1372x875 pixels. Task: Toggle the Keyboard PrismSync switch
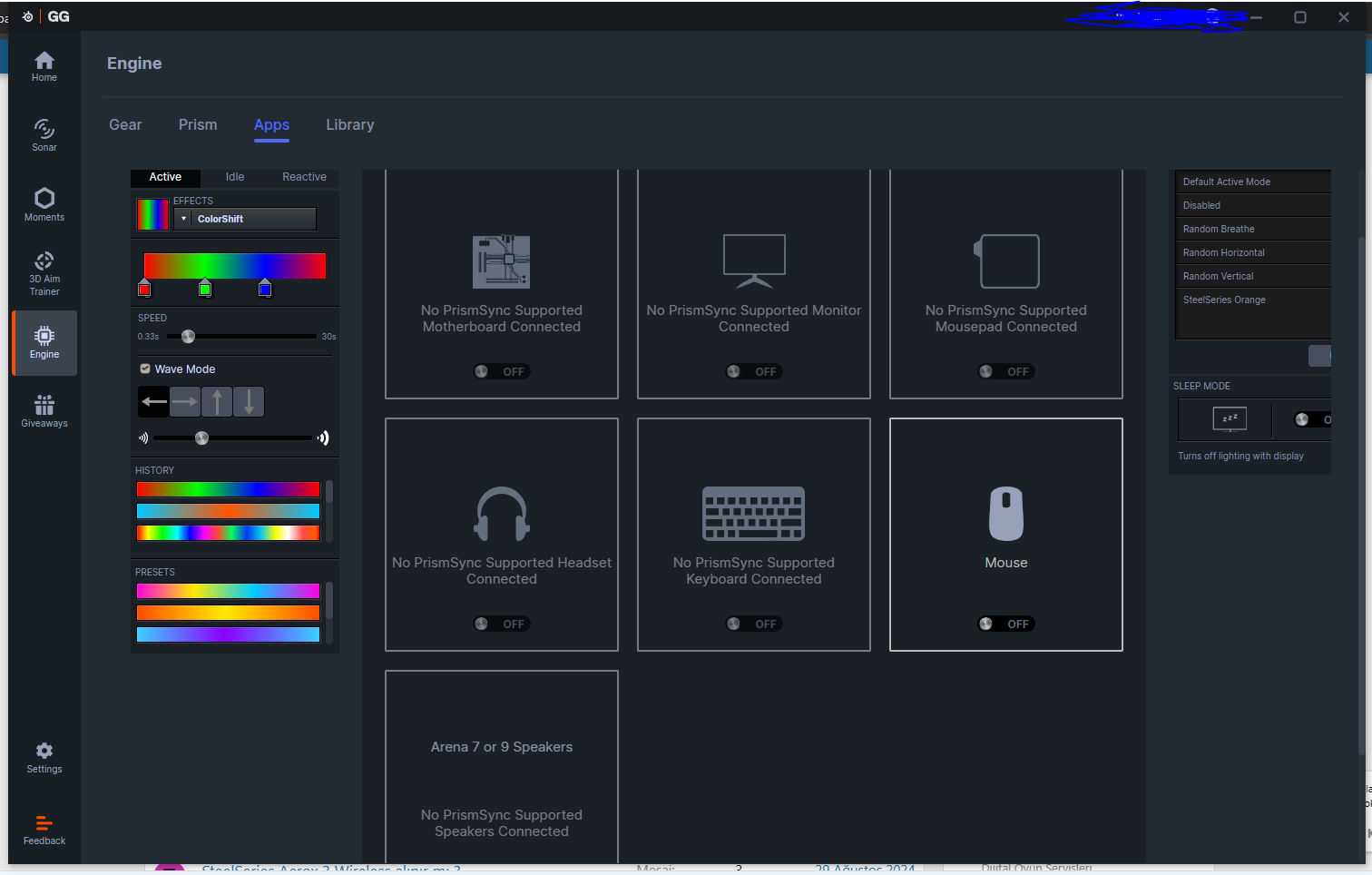[x=754, y=624]
